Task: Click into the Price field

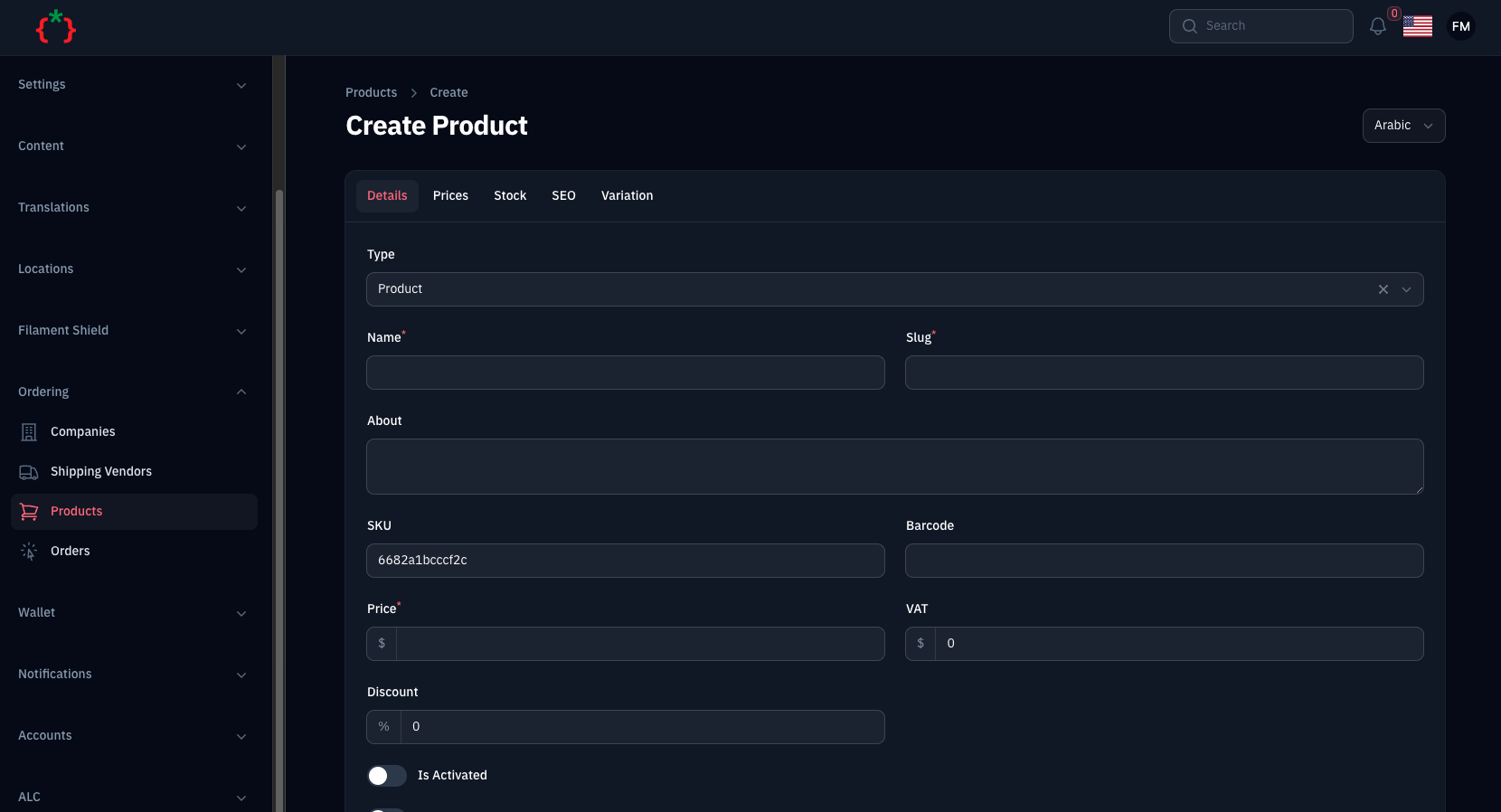Action: 640,644
